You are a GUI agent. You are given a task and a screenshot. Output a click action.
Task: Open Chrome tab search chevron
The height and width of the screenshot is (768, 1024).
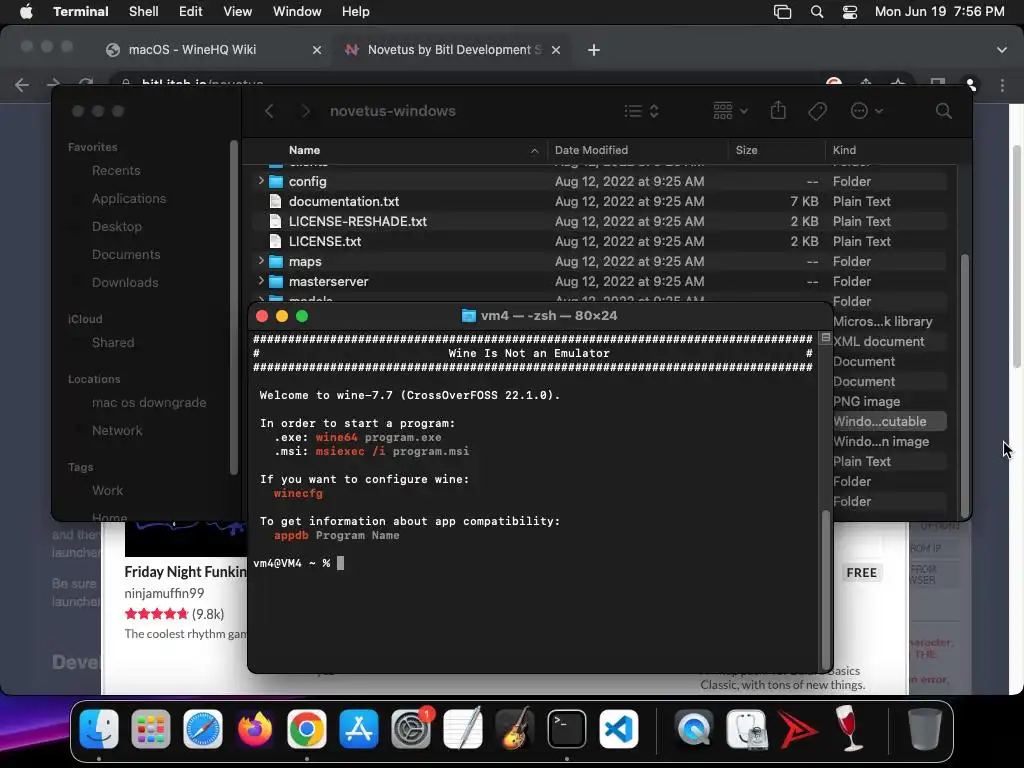(1001, 50)
